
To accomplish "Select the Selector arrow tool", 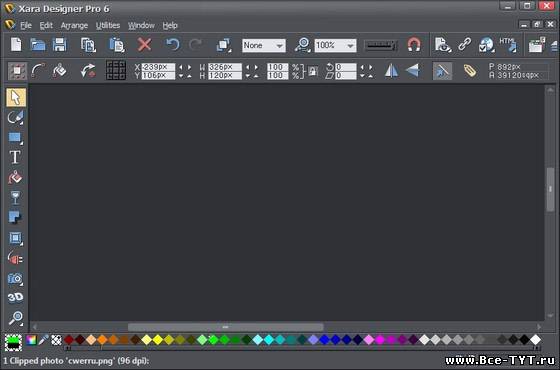I will click(16, 97).
